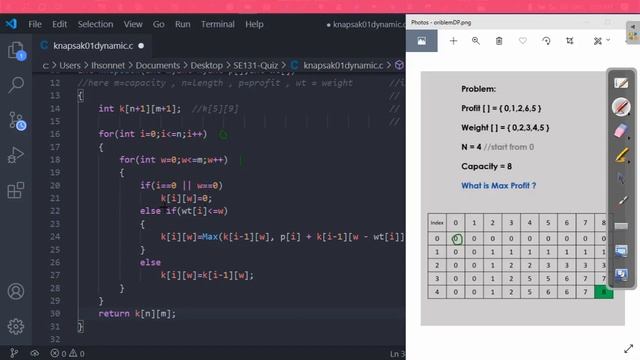Screen dimensions: 640x360
Task: Select the top whiteboard pencil tool
Action: [x=621, y=83]
